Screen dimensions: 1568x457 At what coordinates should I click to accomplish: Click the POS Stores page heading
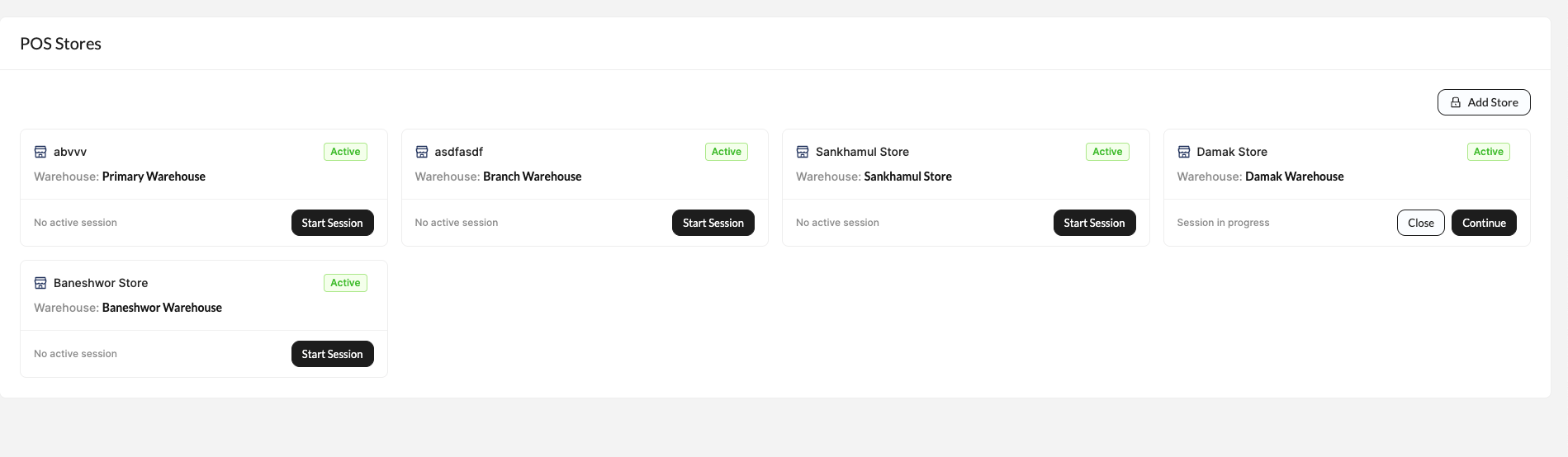click(x=60, y=44)
